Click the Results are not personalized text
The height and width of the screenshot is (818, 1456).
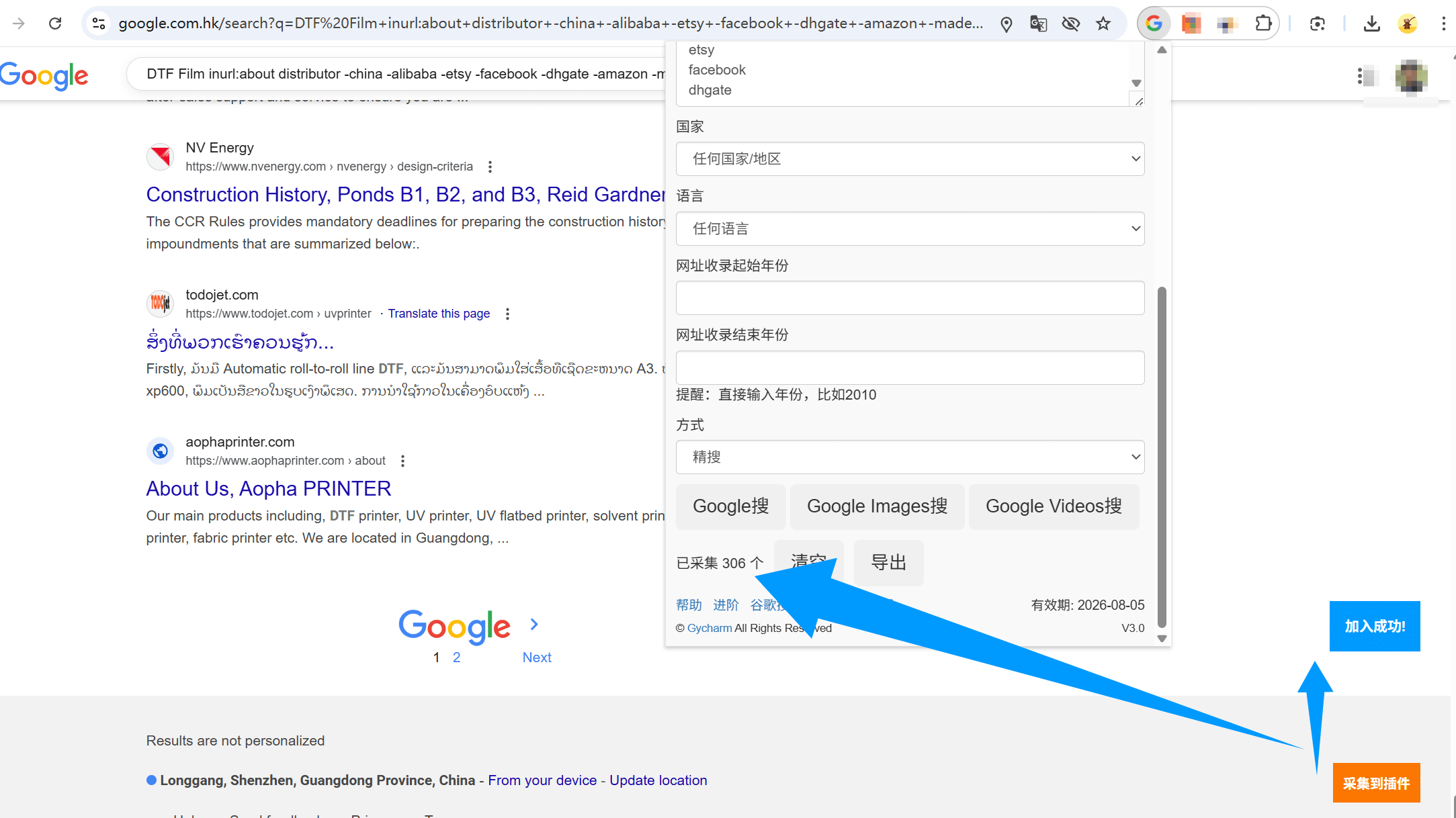(x=235, y=741)
